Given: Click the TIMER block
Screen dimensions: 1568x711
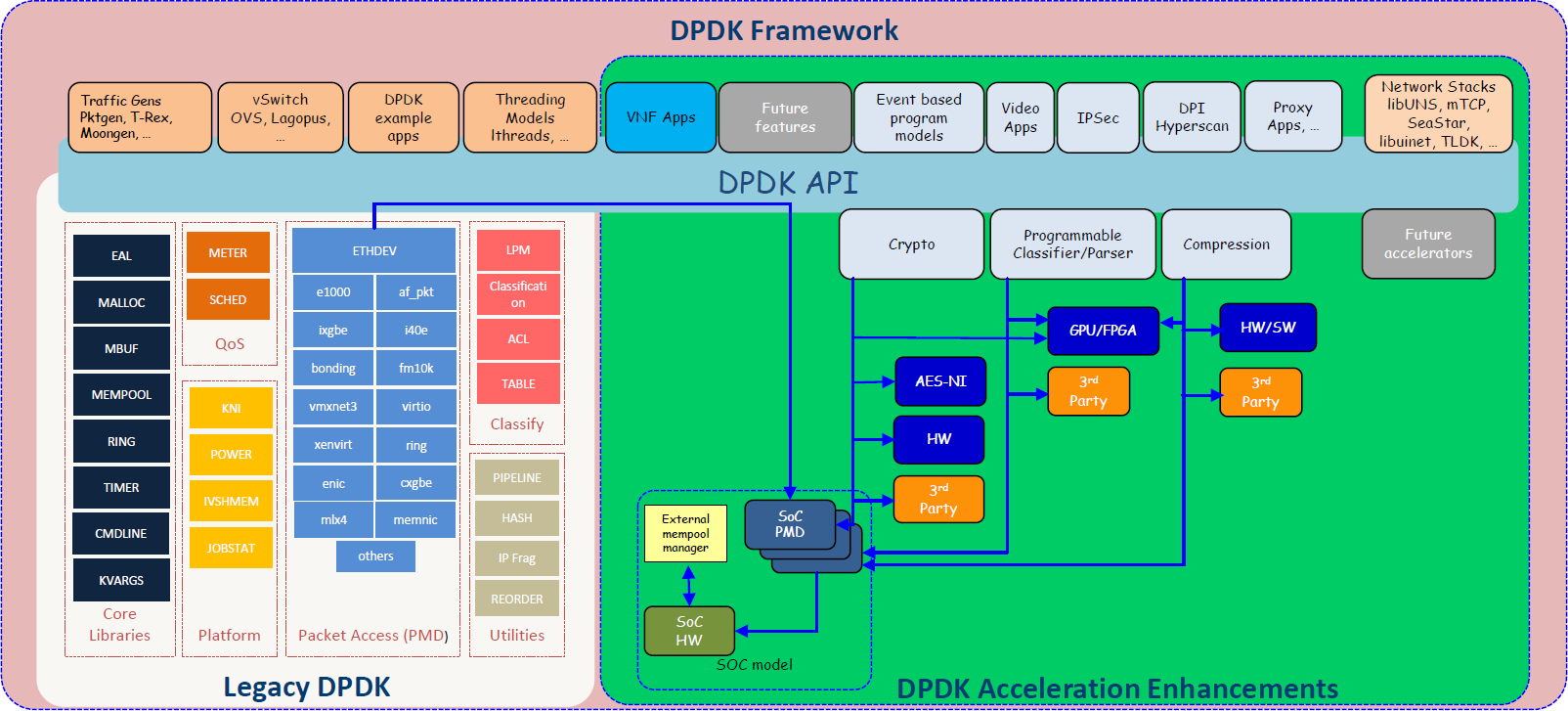Looking at the screenshot, I should coord(121,487).
